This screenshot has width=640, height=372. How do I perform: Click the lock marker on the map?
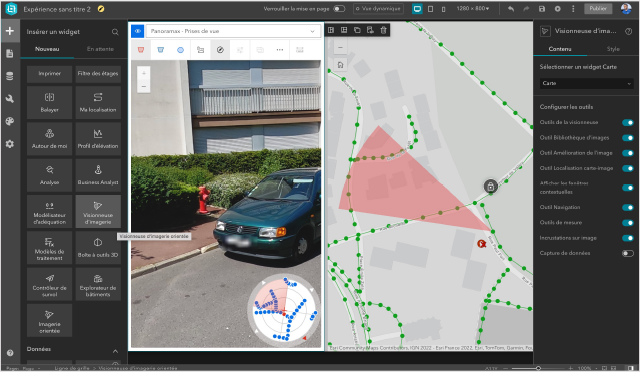491,187
